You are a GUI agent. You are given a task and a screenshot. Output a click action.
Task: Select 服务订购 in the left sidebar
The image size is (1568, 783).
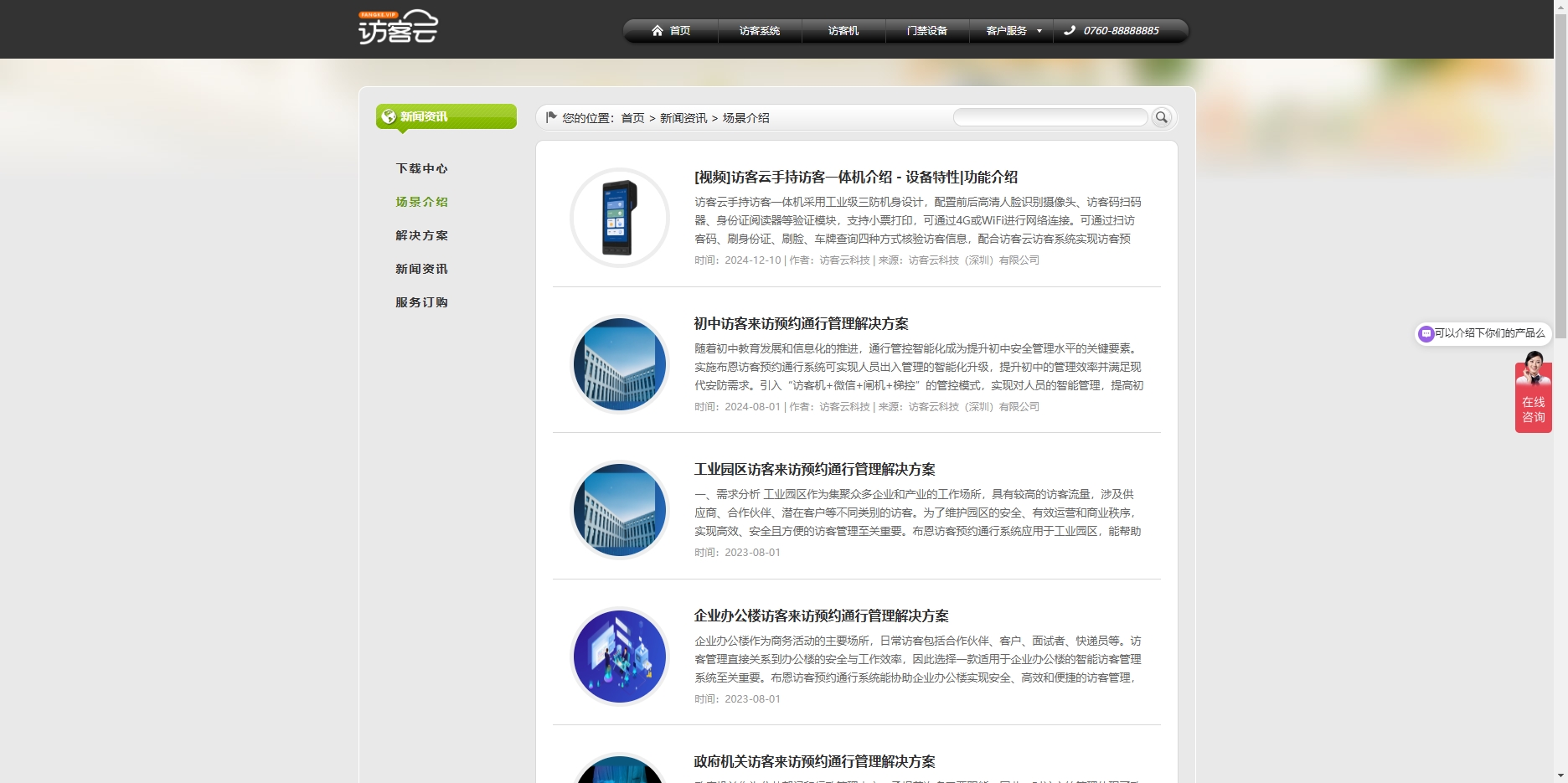pos(422,302)
